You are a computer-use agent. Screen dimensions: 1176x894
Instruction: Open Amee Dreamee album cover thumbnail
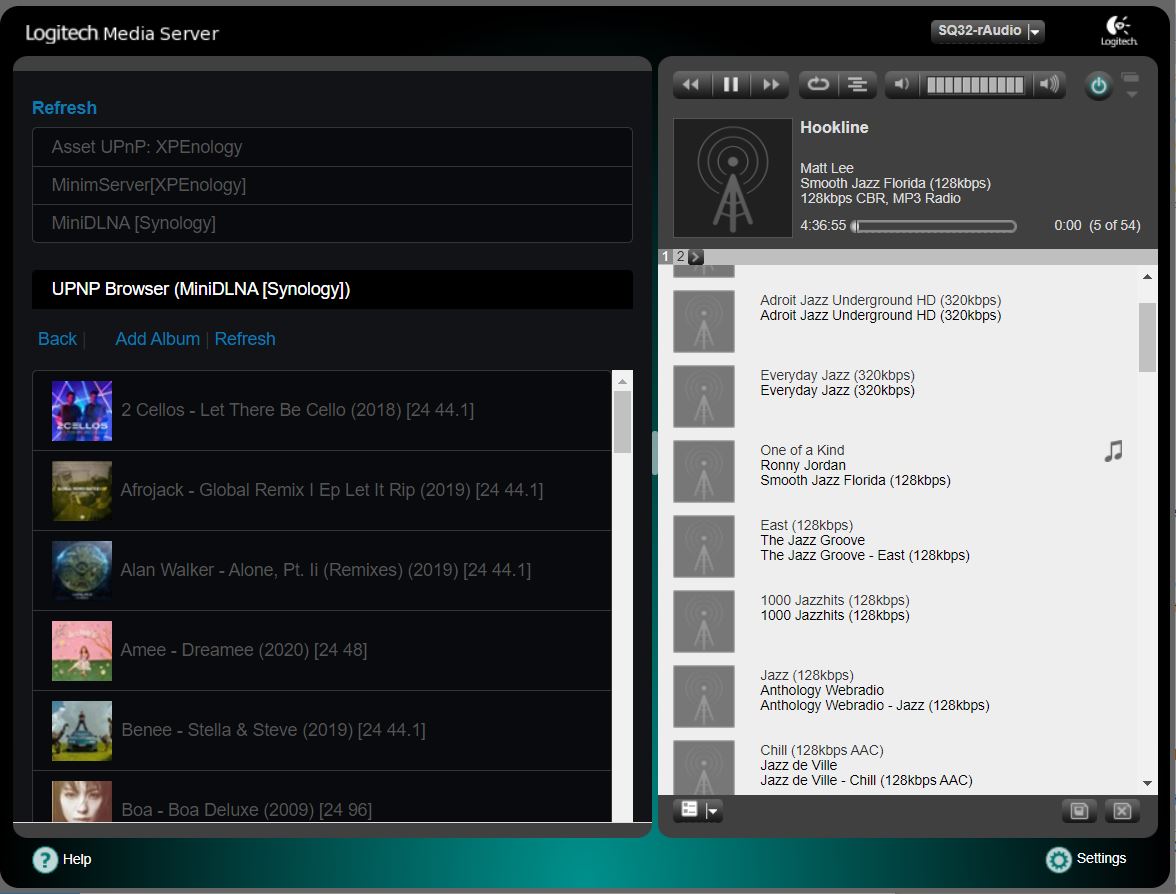[82, 651]
